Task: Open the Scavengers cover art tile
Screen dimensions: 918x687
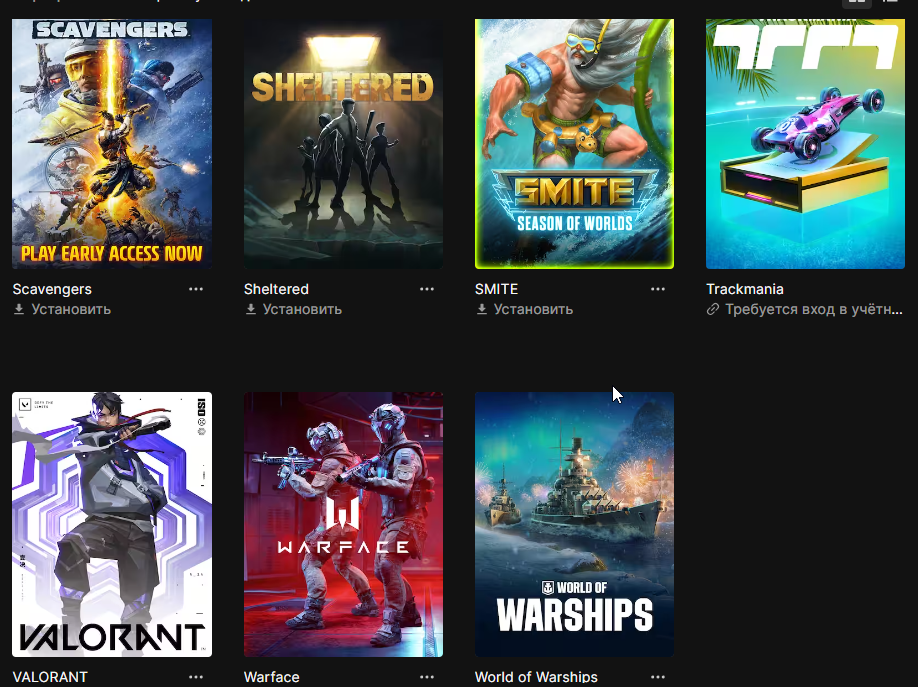Action: (112, 144)
